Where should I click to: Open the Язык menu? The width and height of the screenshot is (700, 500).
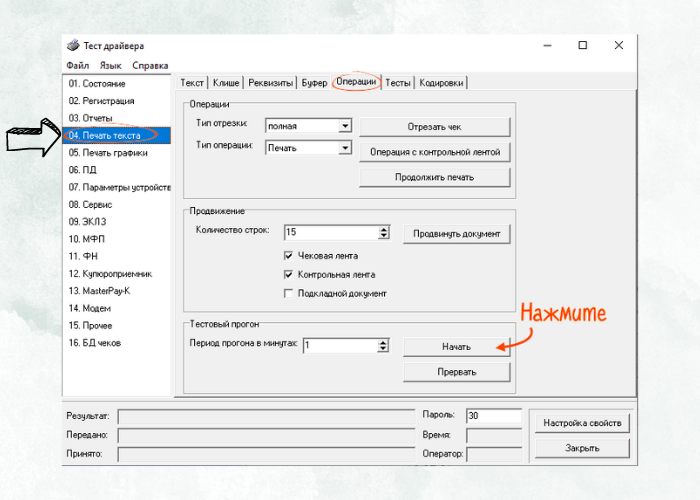tap(110, 65)
